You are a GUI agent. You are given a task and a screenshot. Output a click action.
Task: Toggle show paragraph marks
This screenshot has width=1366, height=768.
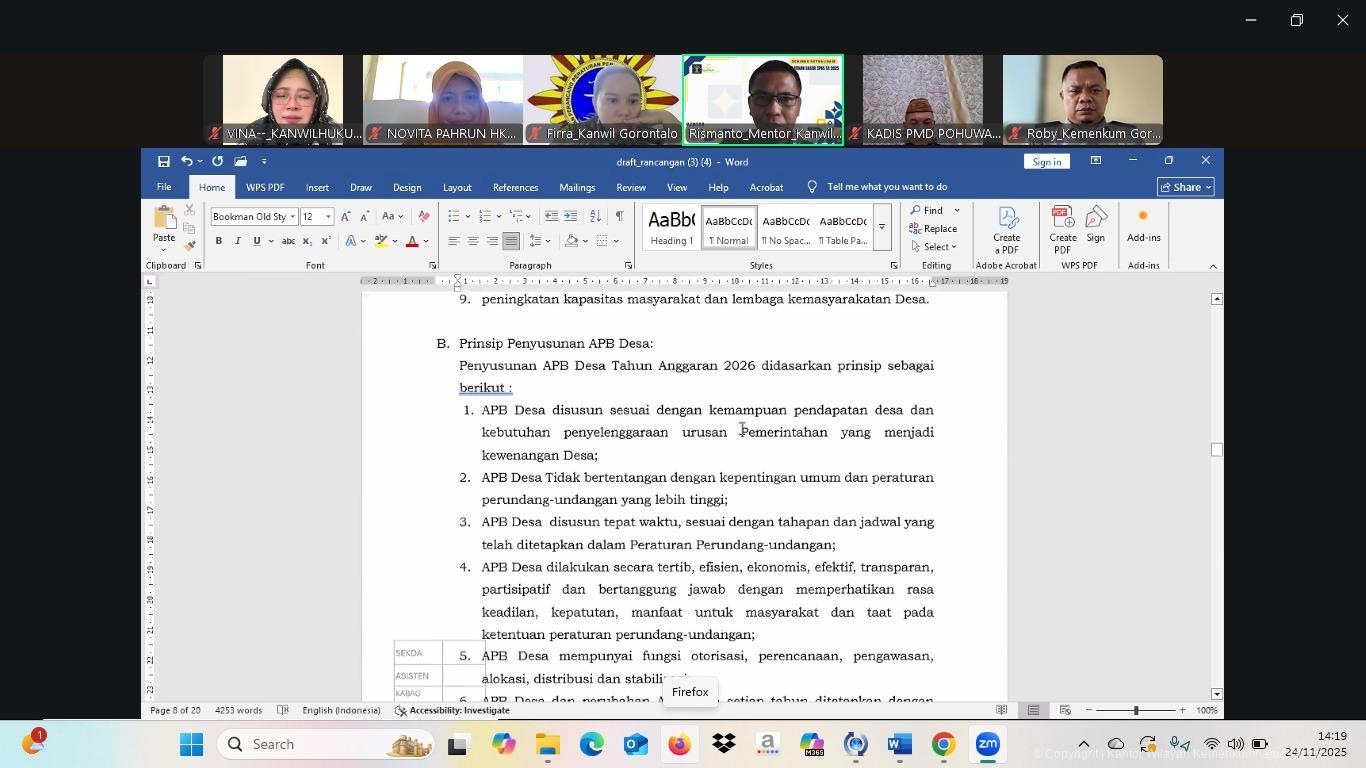tap(619, 216)
